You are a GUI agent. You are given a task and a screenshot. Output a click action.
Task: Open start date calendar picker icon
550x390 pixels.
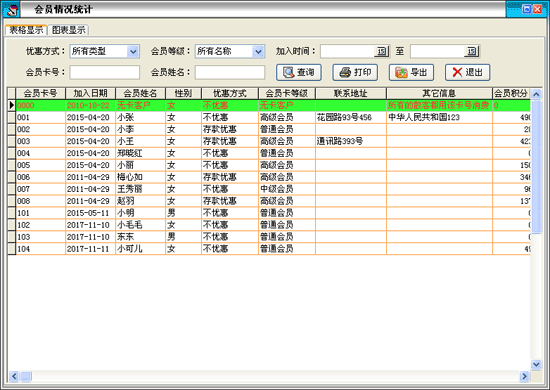(x=382, y=51)
